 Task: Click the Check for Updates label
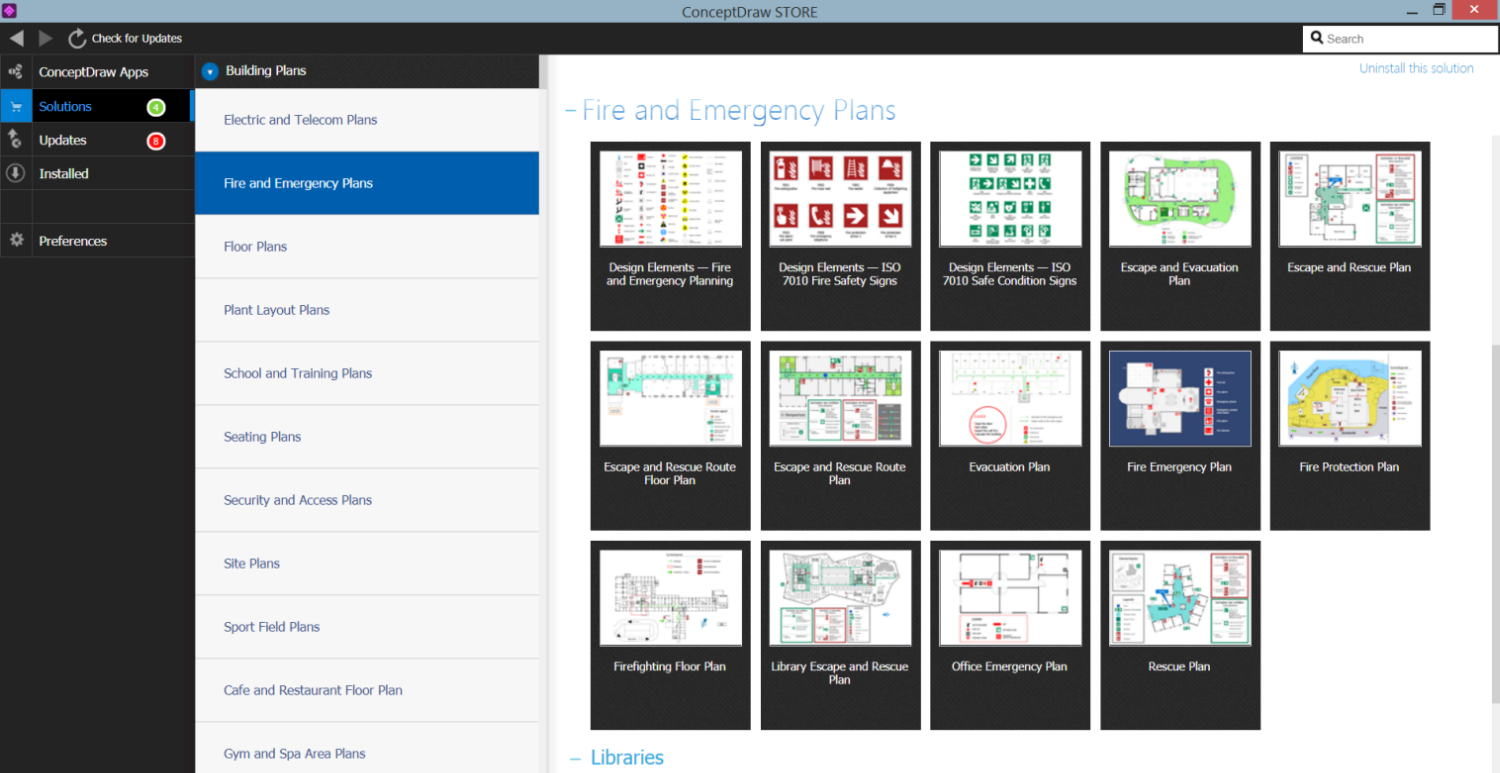point(137,38)
